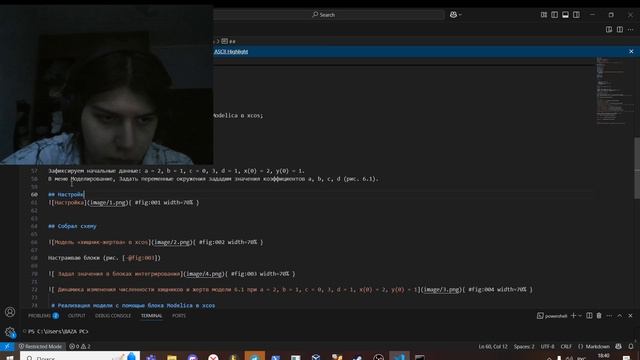Screen dimensions: 640x360
Task: Click the Copilot status icon in status bar
Action: [x=618, y=346]
